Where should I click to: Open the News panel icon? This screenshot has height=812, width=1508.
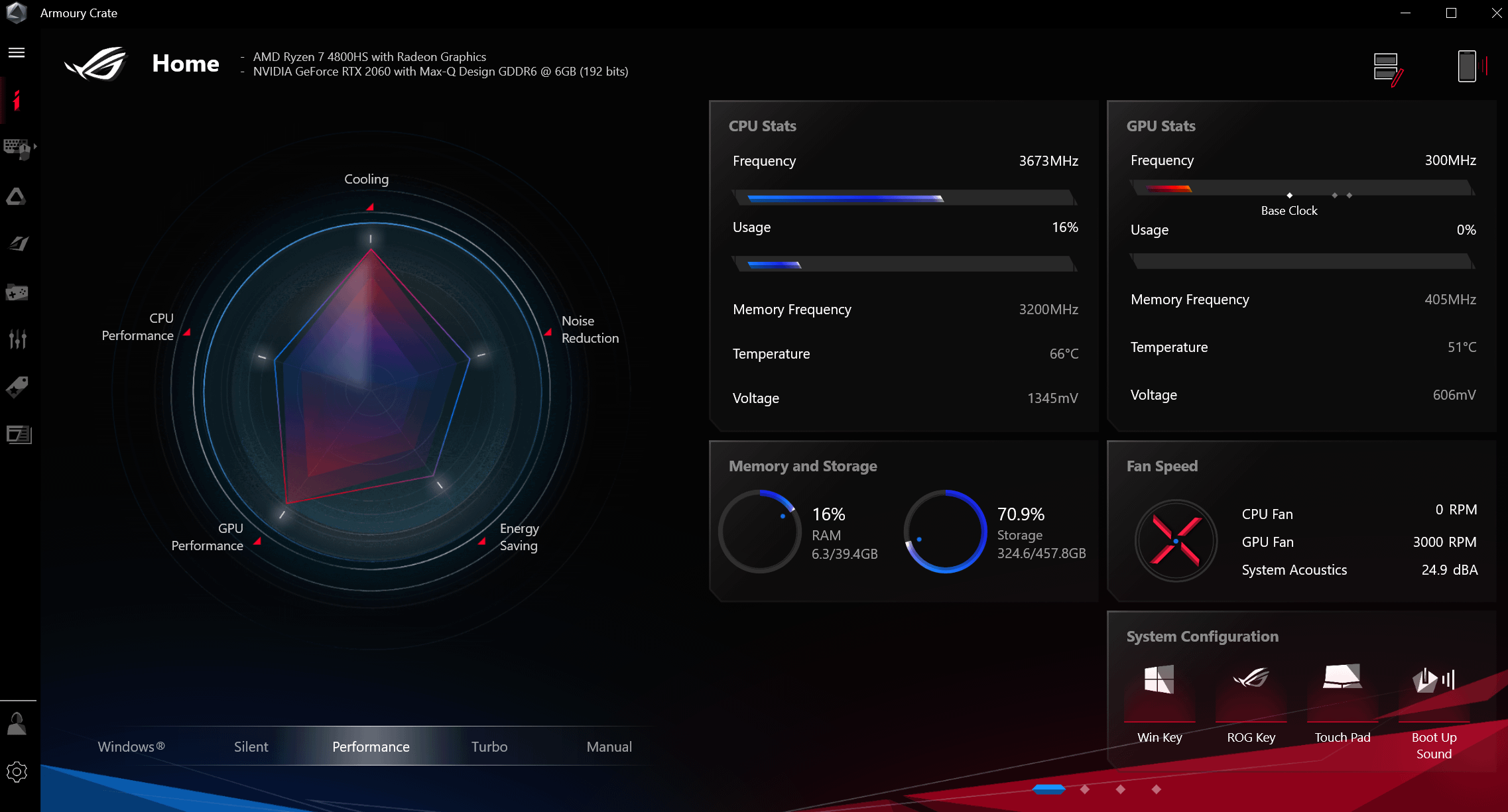[x=19, y=434]
